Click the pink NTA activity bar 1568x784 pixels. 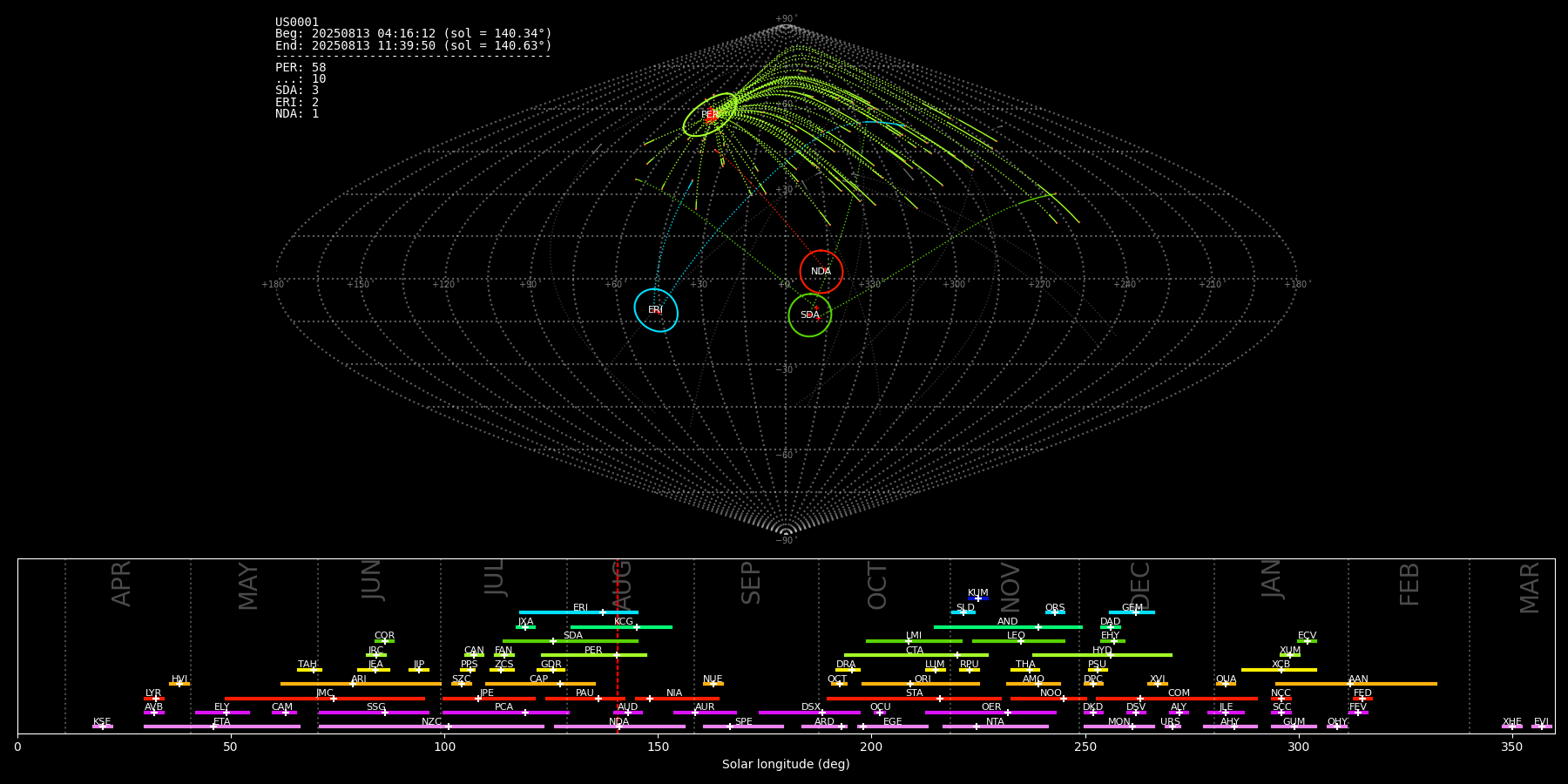[x=996, y=727]
